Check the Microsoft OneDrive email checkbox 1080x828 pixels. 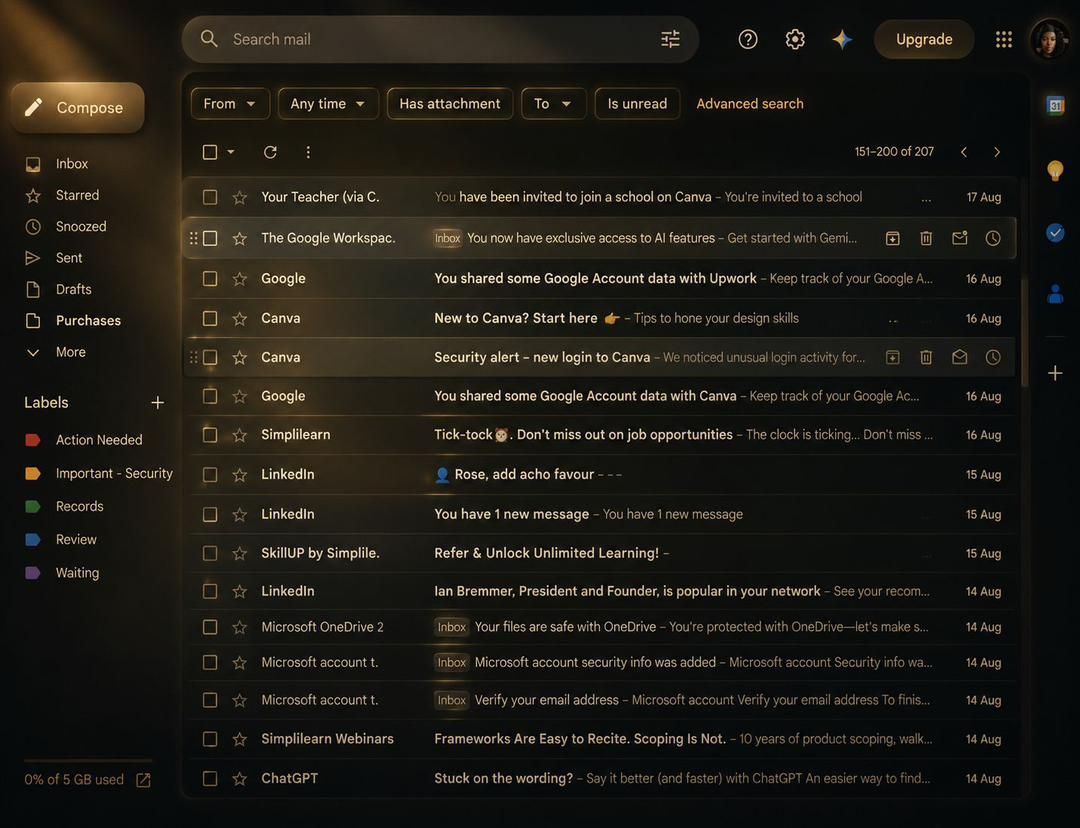click(210, 627)
